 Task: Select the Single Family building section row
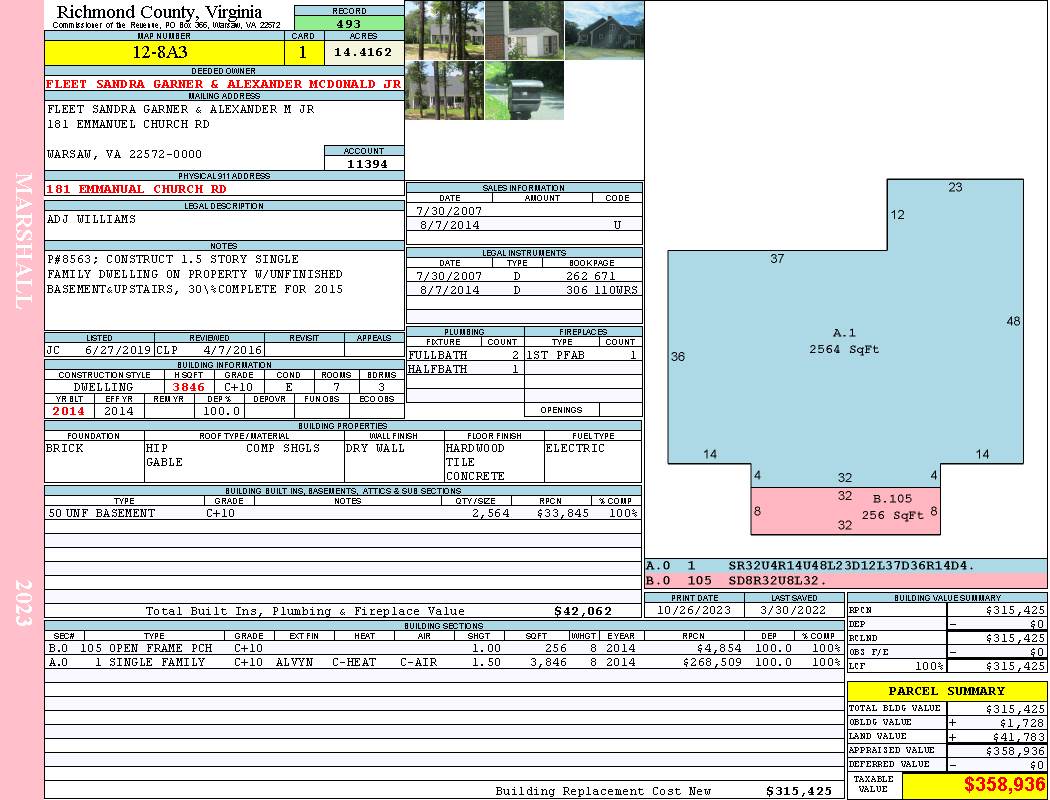(x=442, y=662)
